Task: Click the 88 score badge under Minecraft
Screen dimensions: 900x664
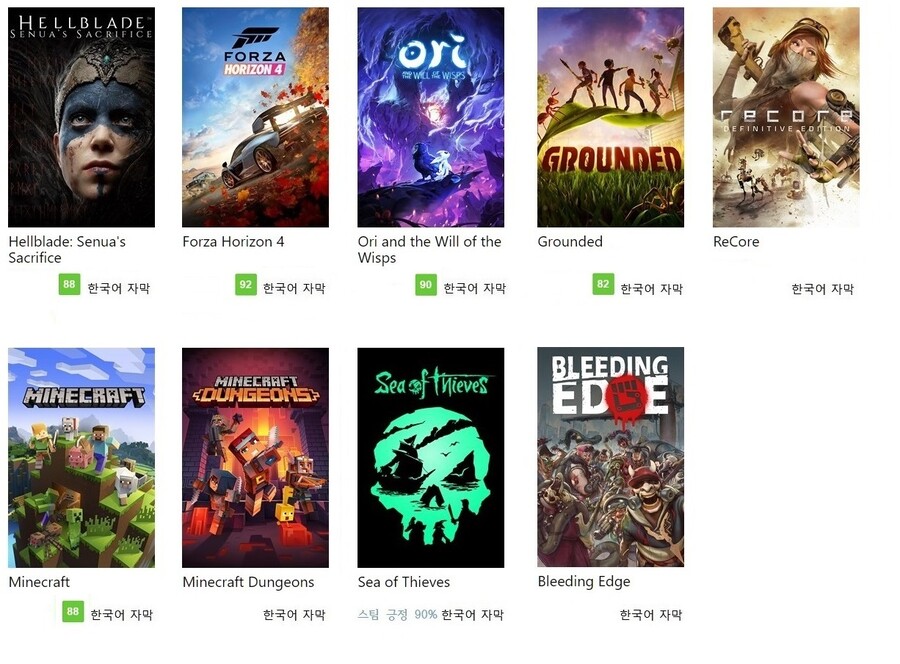Action: (73, 611)
